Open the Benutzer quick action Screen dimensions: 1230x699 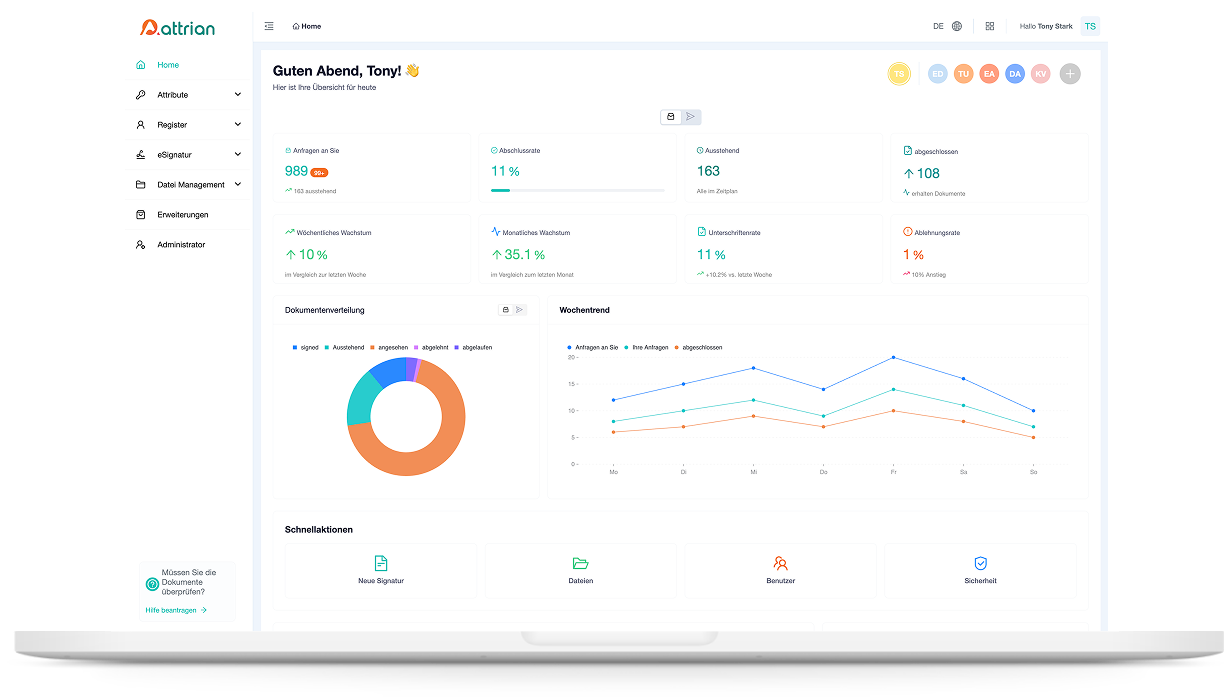pos(780,570)
